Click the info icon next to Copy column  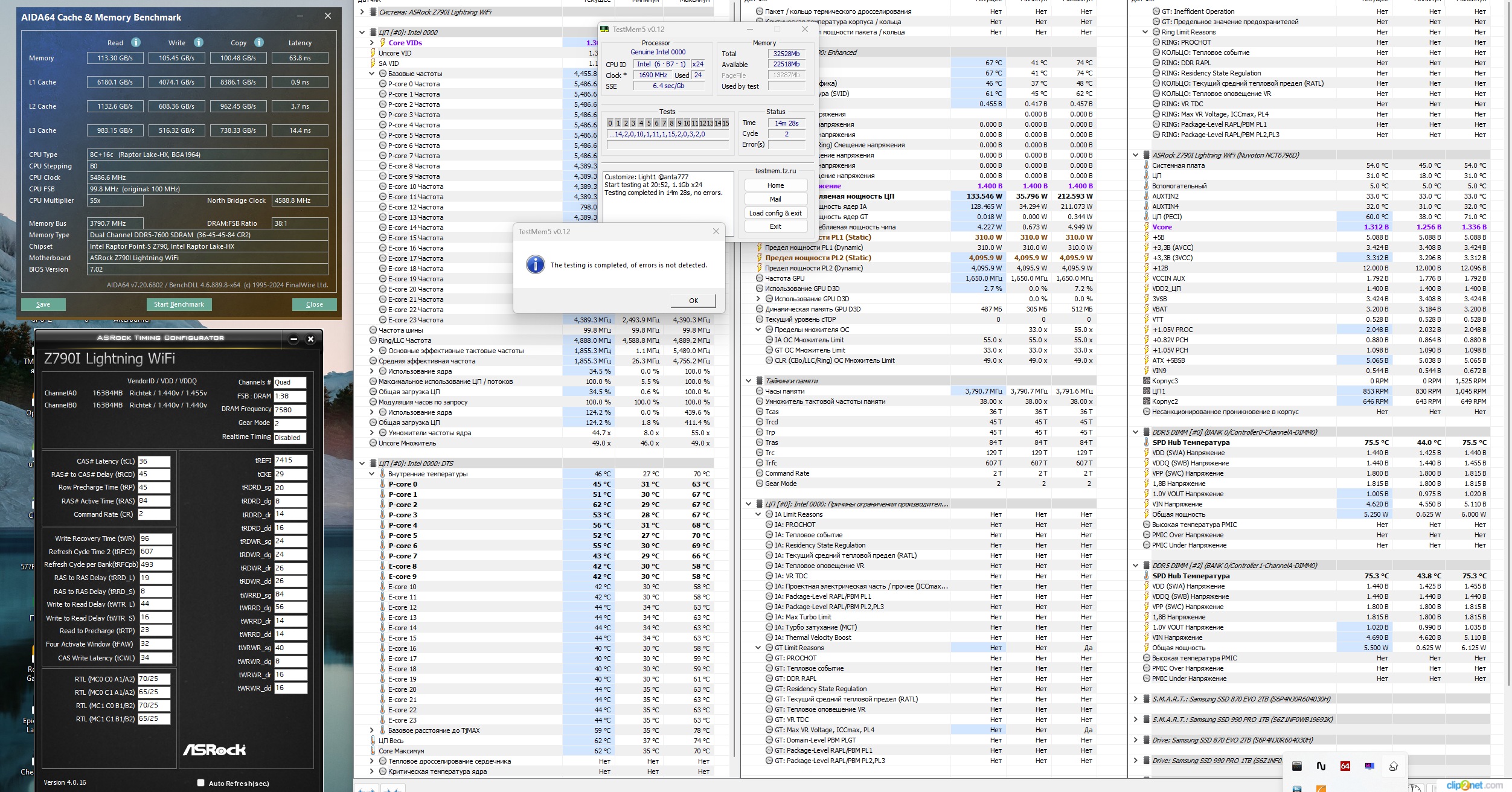point(259,42)
